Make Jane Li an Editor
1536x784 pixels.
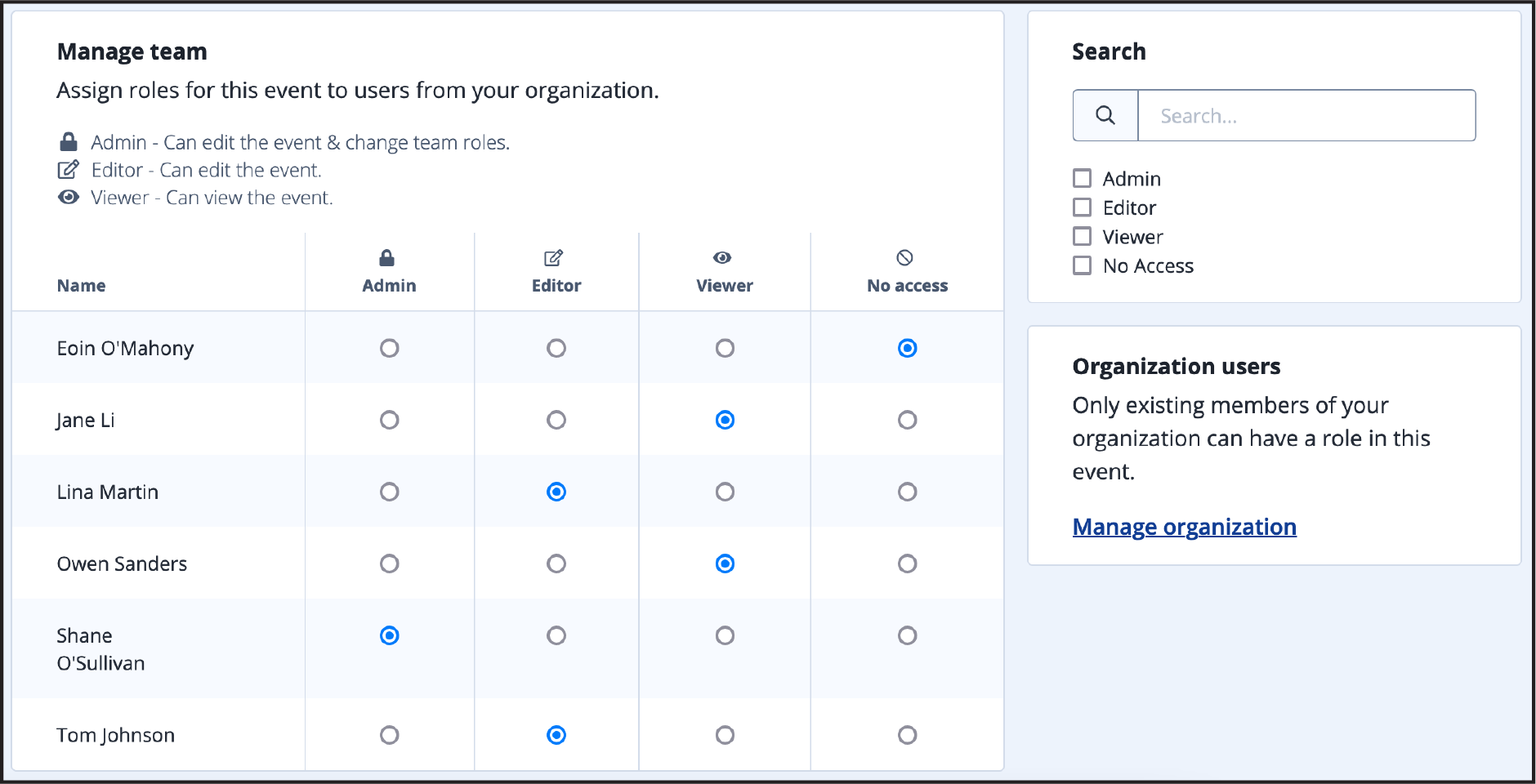click(556, 420)
